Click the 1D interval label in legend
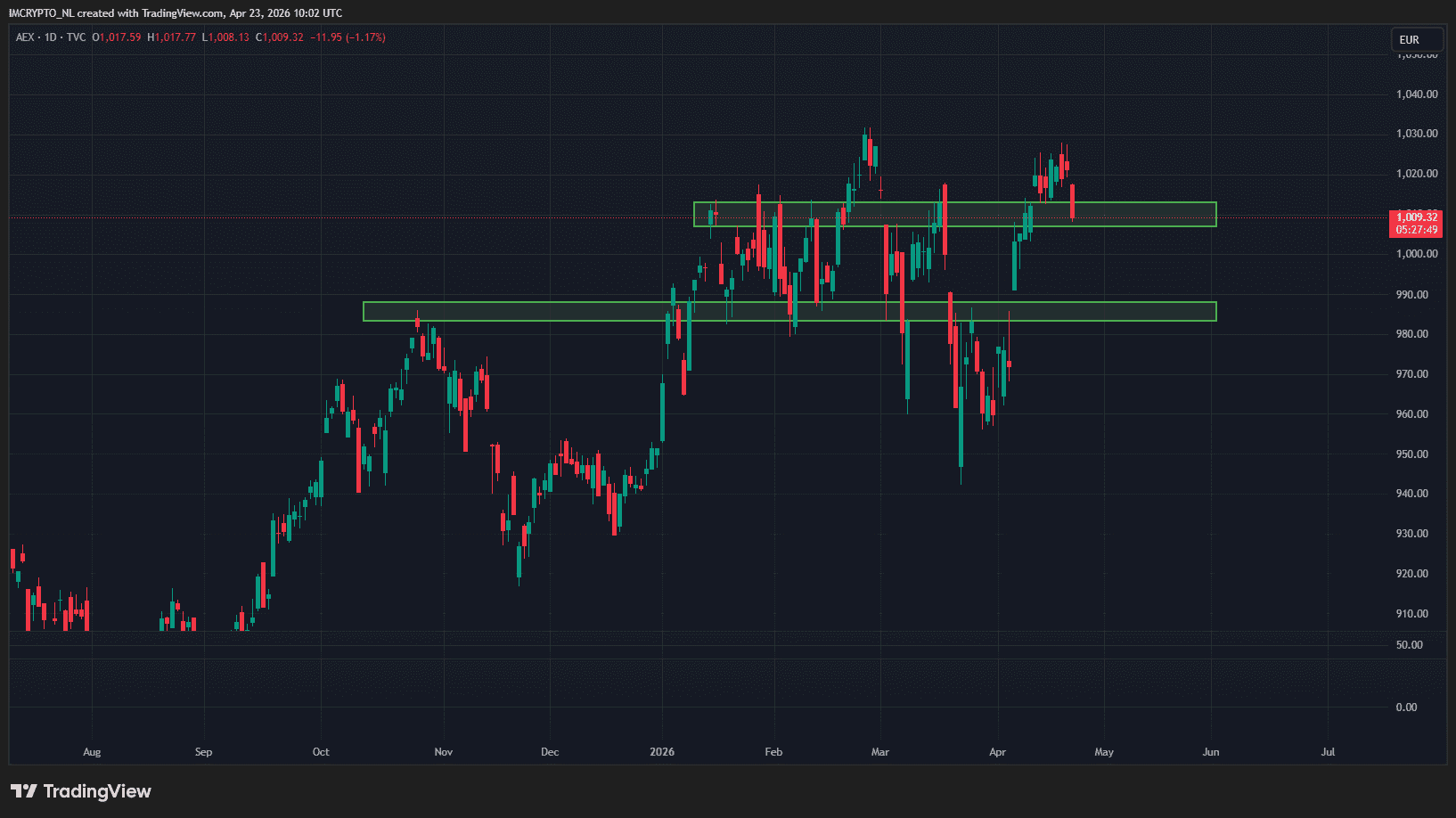This screenshot has width=1456, height=818. [51, 37]
